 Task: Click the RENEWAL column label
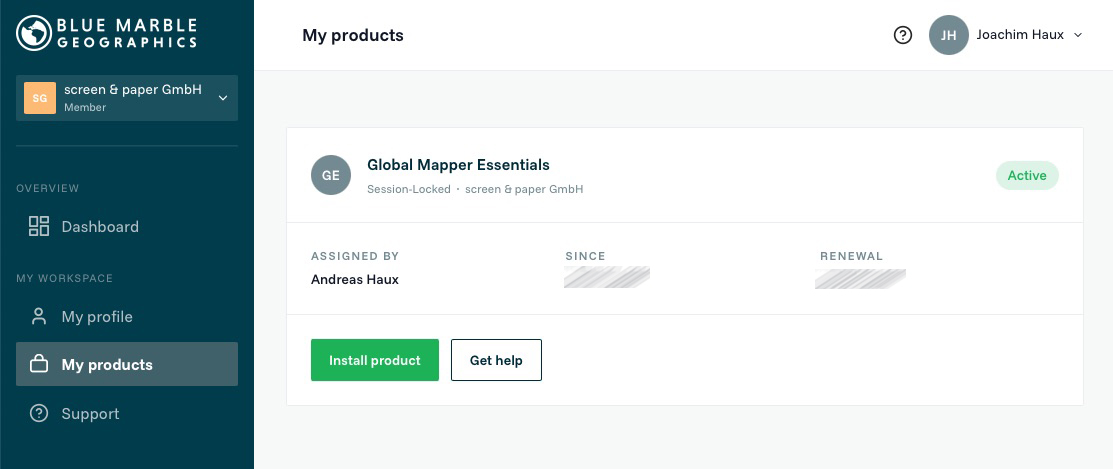coord(852,256)
